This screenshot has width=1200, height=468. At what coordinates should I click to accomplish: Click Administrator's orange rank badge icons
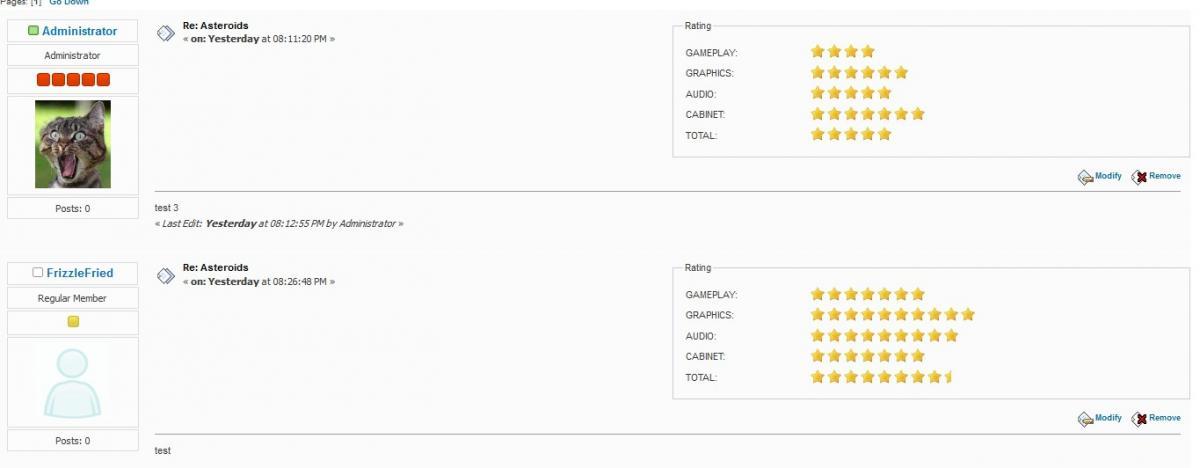[73, 80]
